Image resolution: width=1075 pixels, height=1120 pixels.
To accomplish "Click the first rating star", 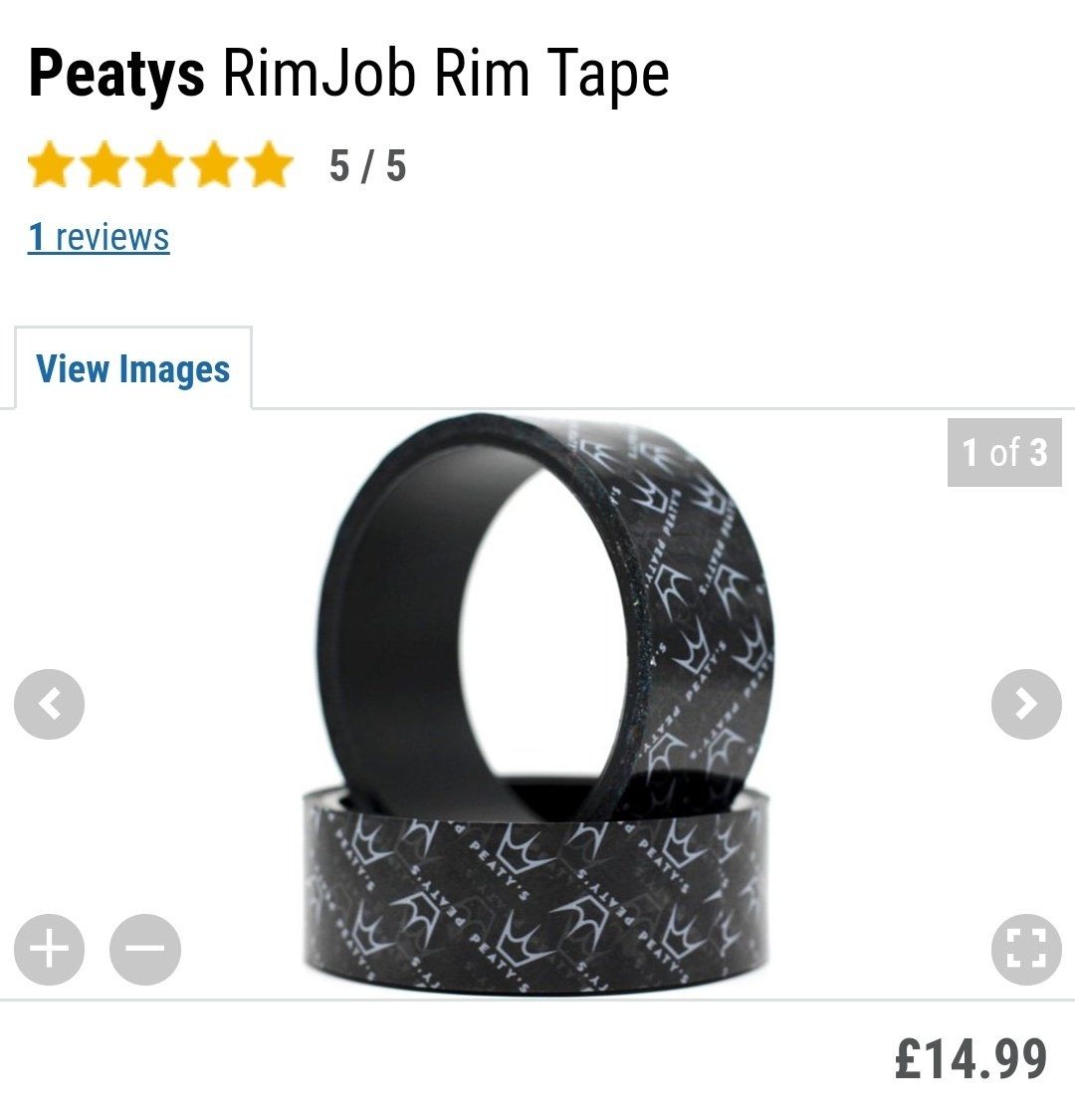I will (50, 164).
